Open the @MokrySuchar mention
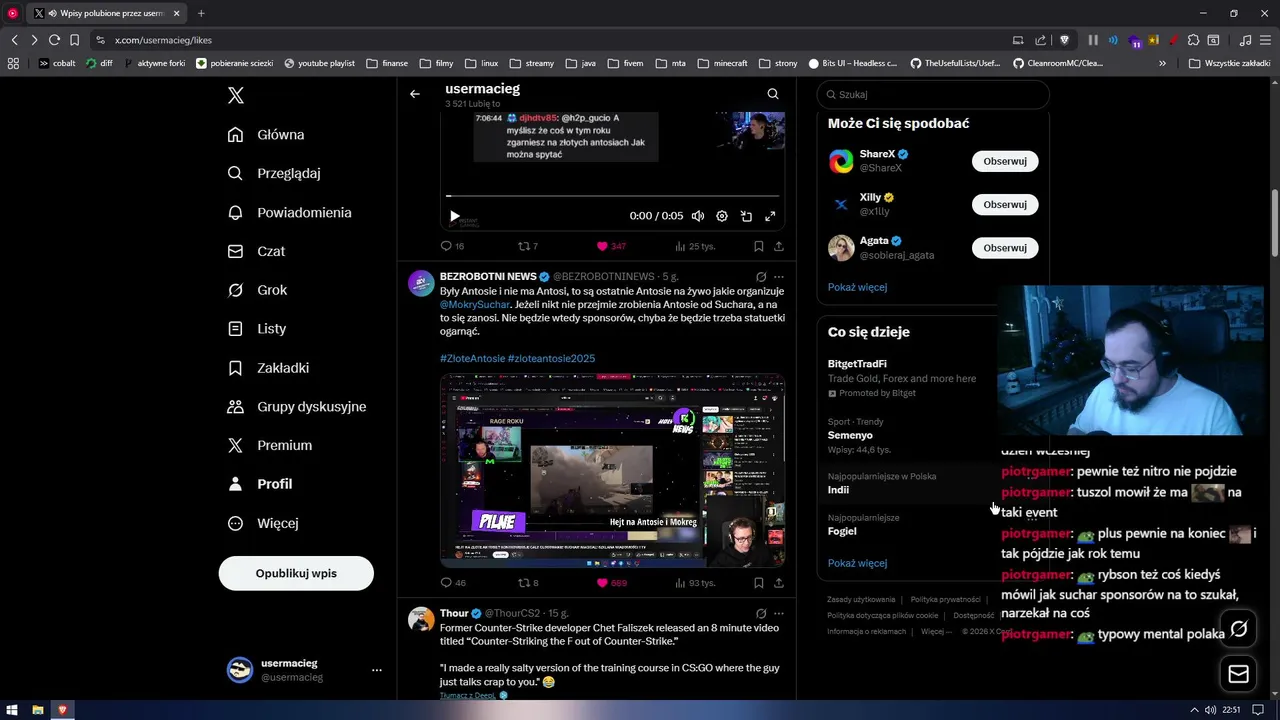This screenshot has height=720, width=1280. 475,304
